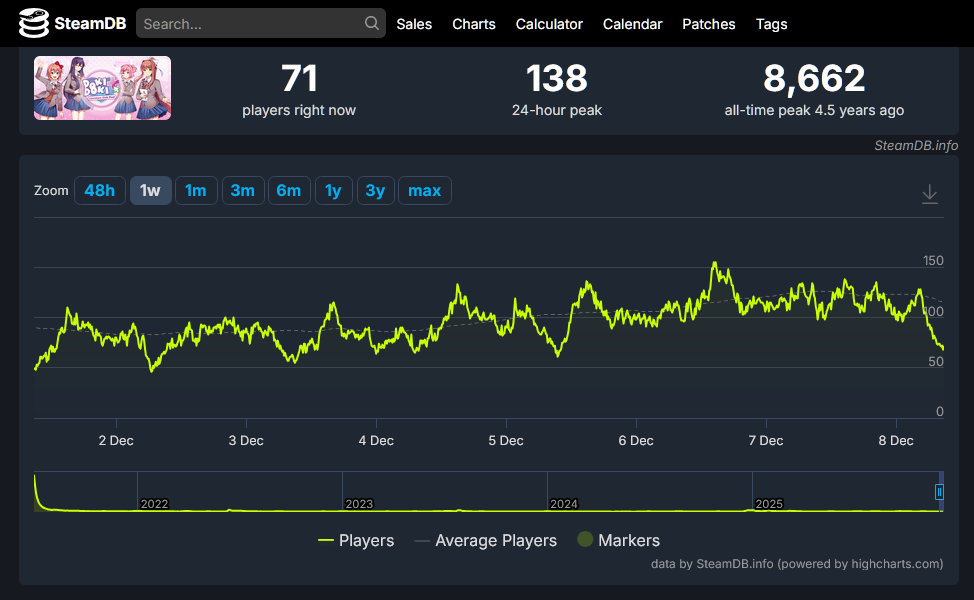Click the '50' y-axis label
This screenshot has width=974, height=600.
click(x=936, y=361)
